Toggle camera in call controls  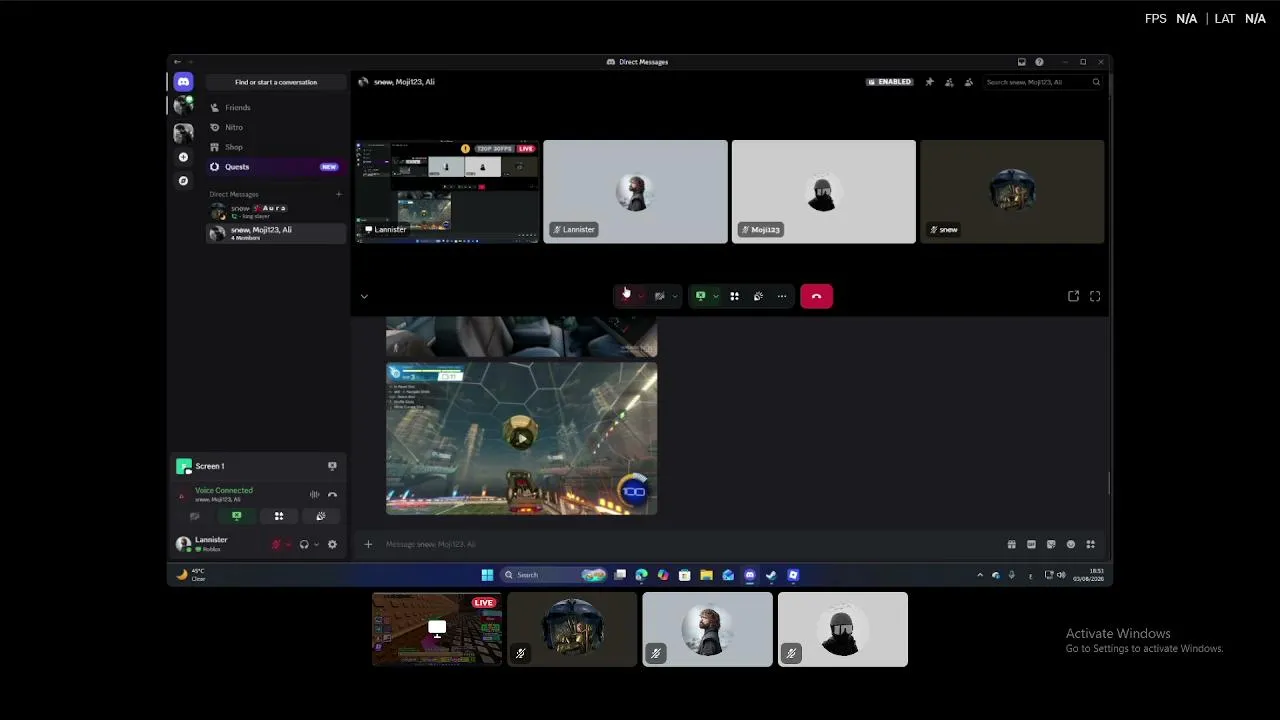(x=659, y=296)
